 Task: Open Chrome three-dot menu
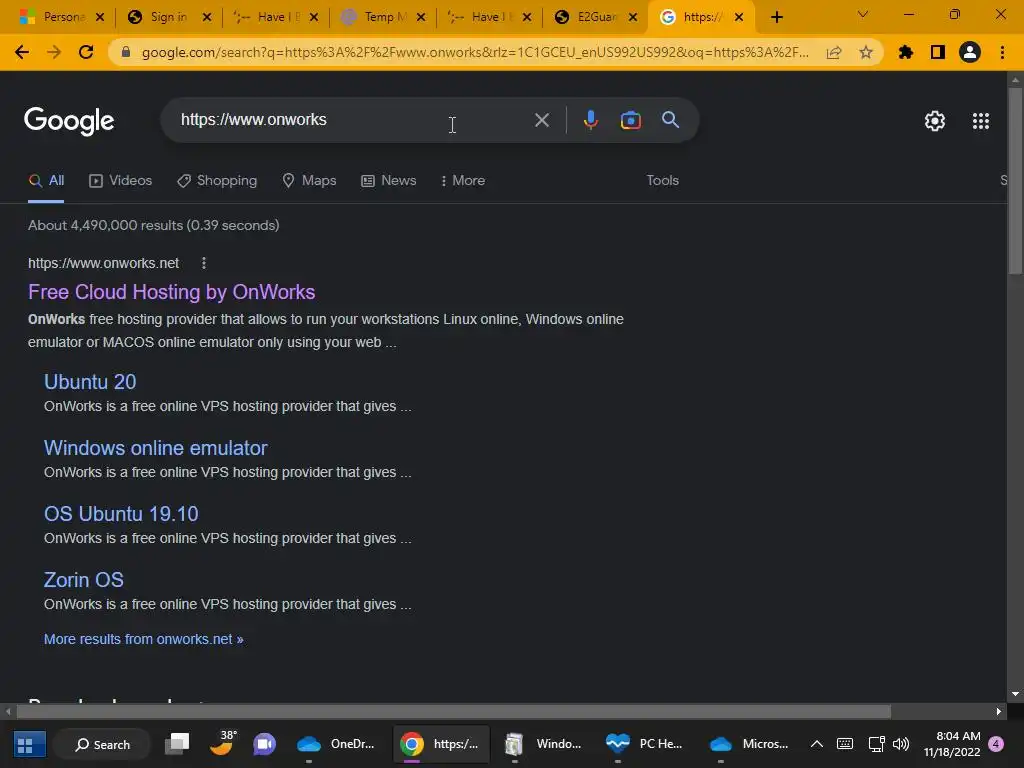pos(1002,52)
